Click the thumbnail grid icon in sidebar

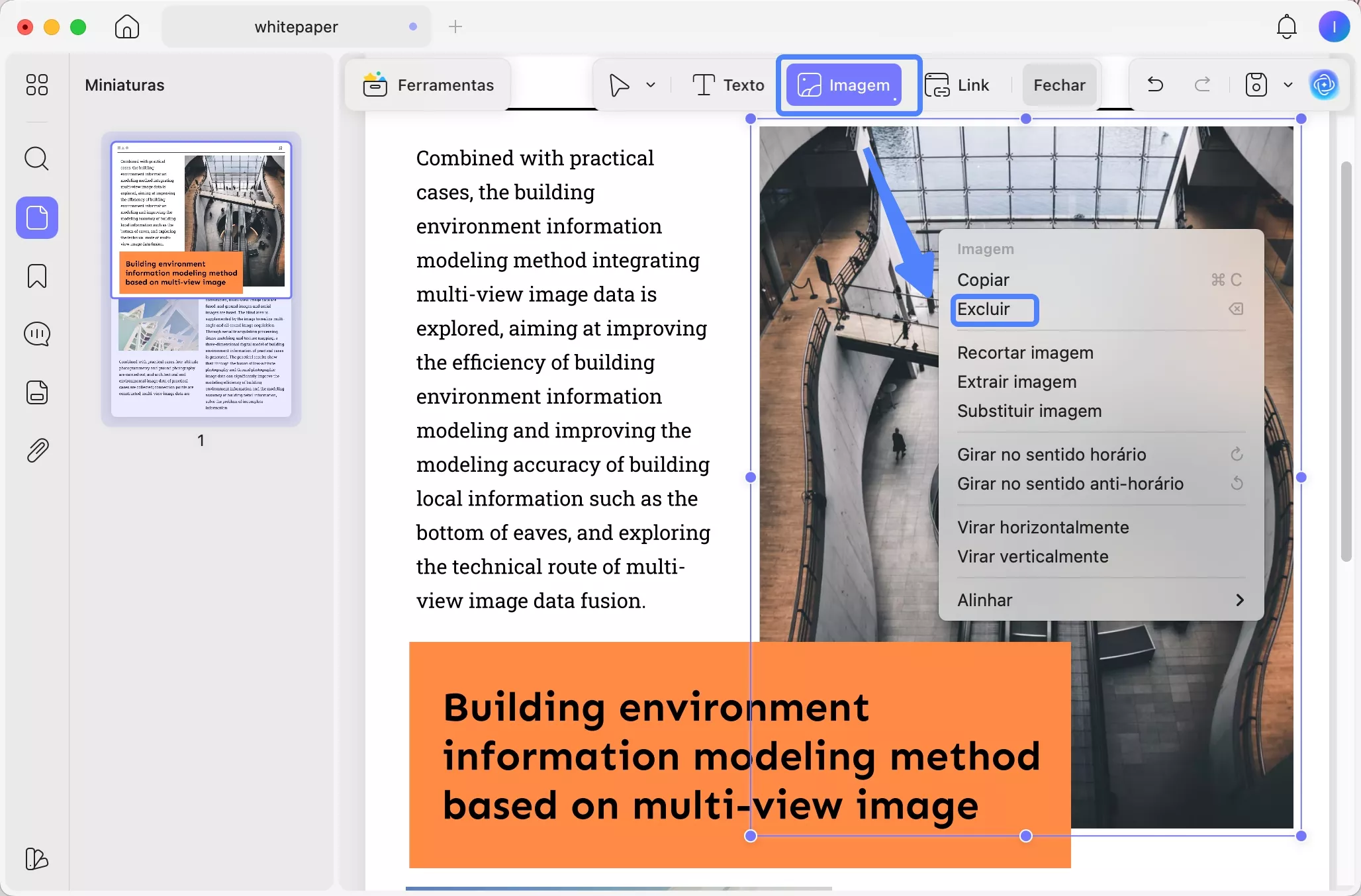click(36, 85)
